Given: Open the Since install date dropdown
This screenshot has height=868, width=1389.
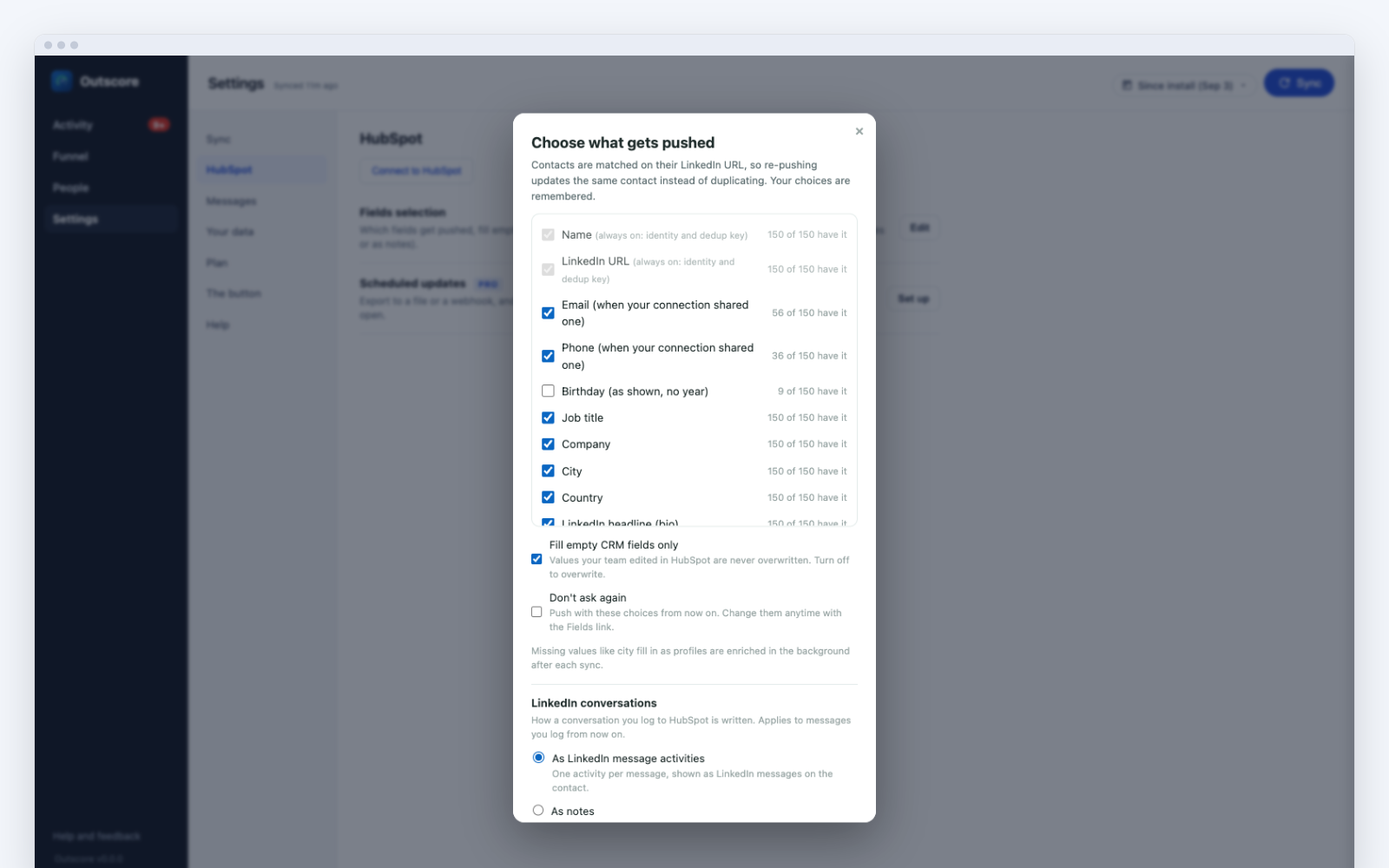Looking at the screenshot, I should click(1185, 85).
